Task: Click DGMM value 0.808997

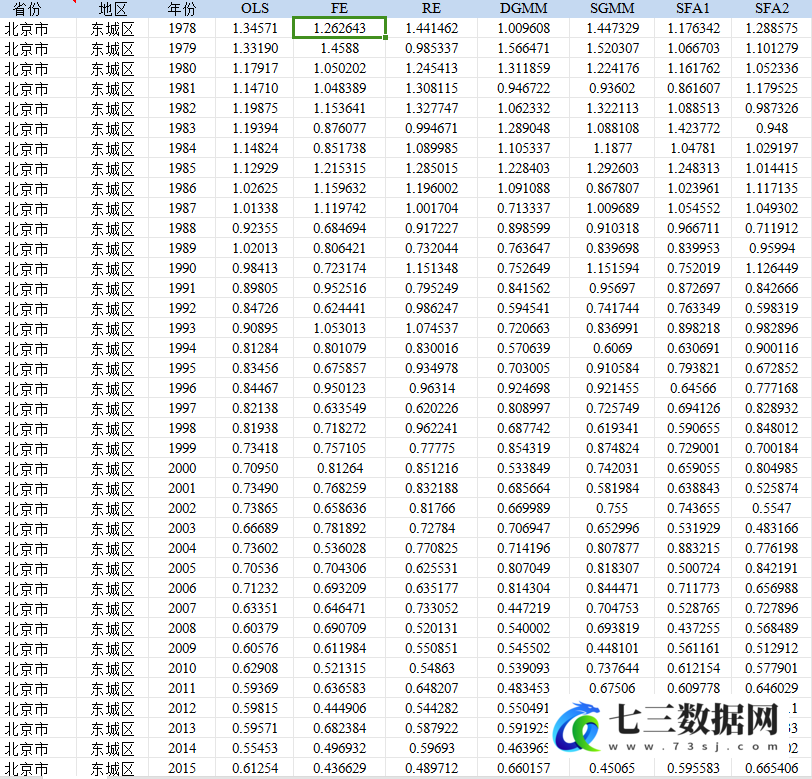Action: pos(524,409)
